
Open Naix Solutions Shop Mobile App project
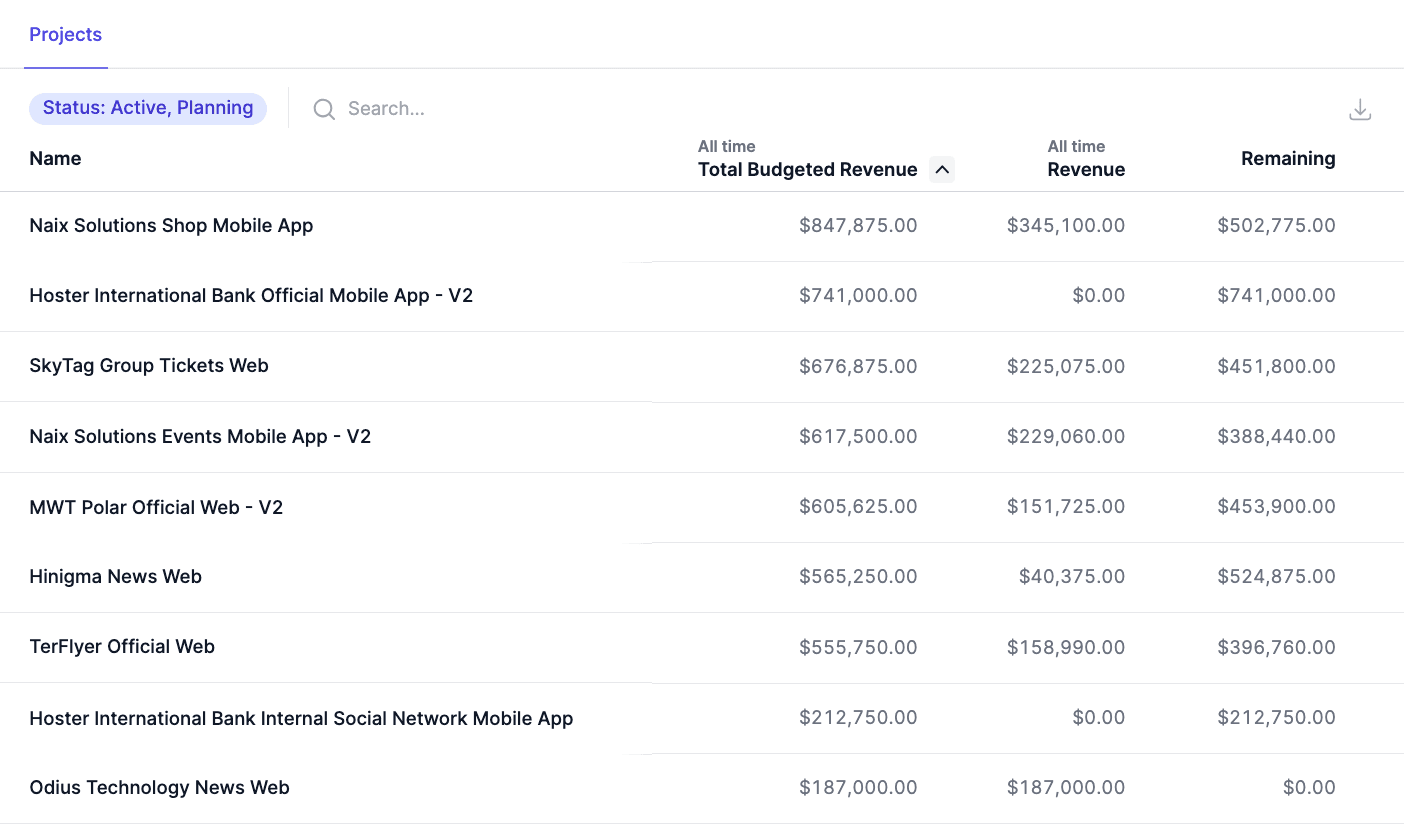172,226
